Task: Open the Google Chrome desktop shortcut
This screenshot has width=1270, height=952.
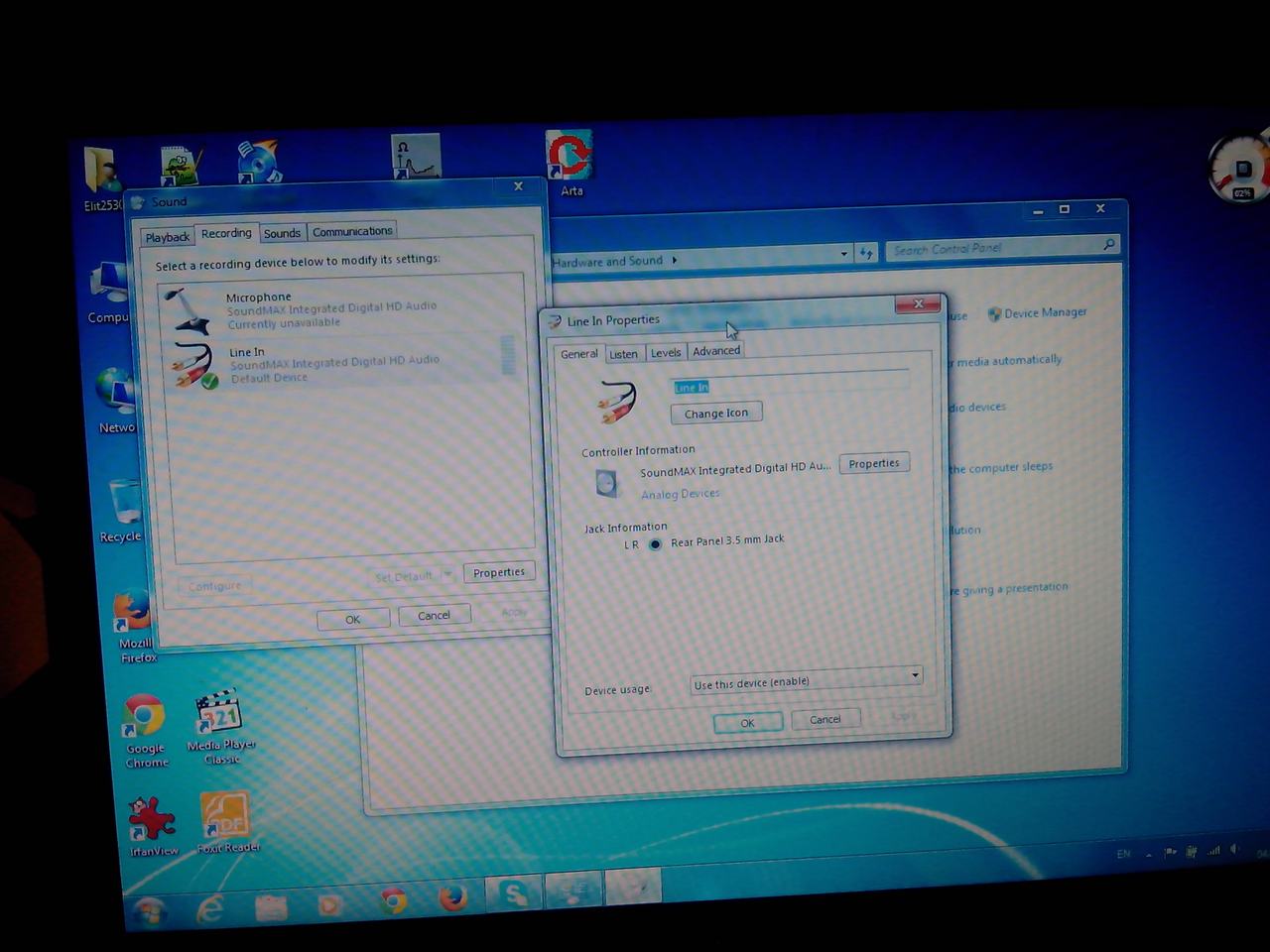Action: point(145,731)
